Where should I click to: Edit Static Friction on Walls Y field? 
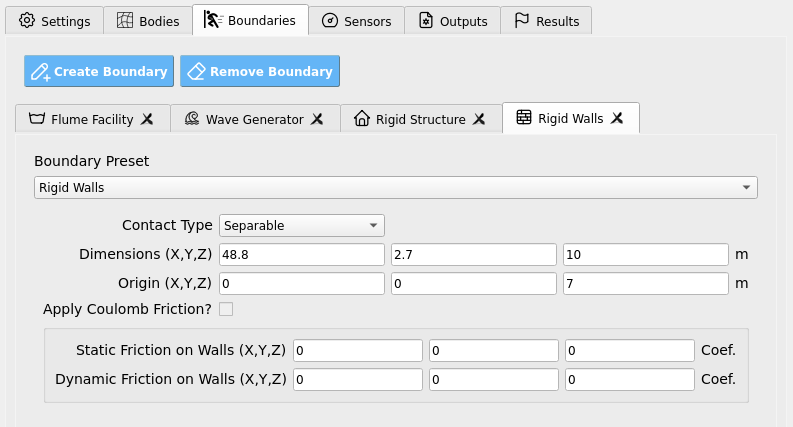(x=494, y=351)
